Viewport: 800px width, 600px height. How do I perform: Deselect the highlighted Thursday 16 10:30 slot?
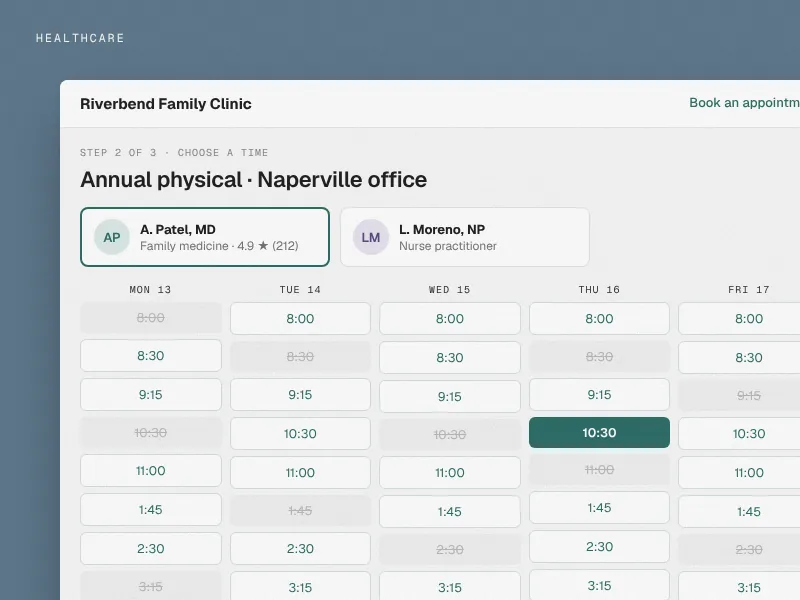pos(599,433)
